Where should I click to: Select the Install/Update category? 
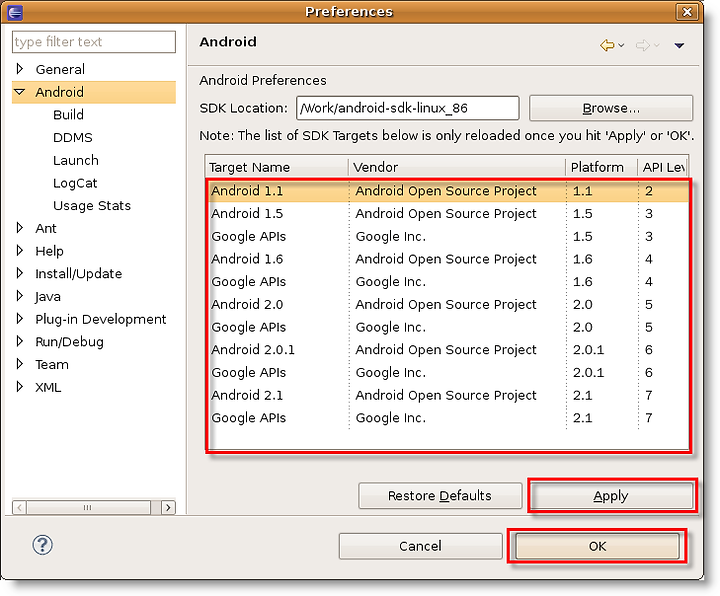tap(79, 274)
